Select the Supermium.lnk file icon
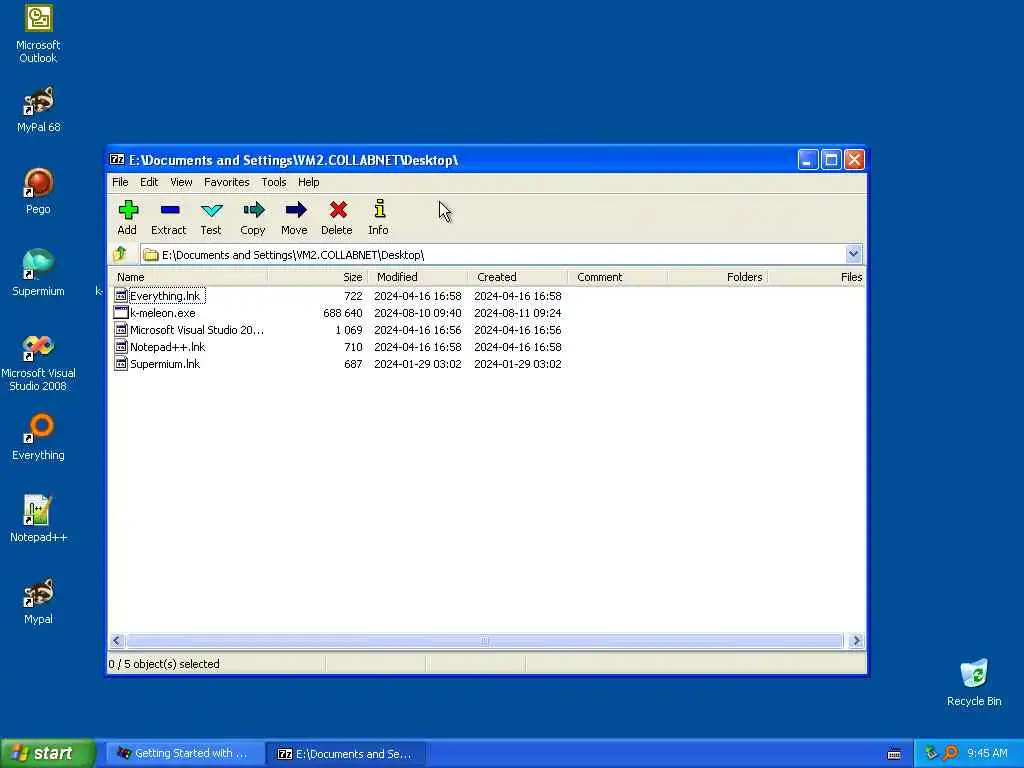Image resolution: width=1024 pixels, height=768 pixels. coord(121,364)
